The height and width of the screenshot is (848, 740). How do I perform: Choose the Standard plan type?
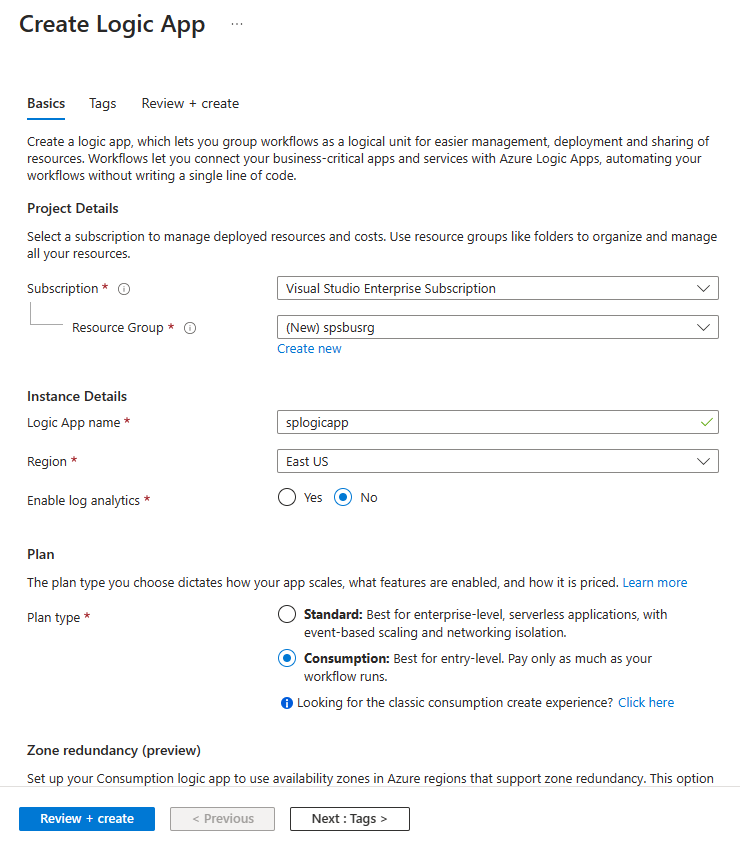click(x=287, y=614)
